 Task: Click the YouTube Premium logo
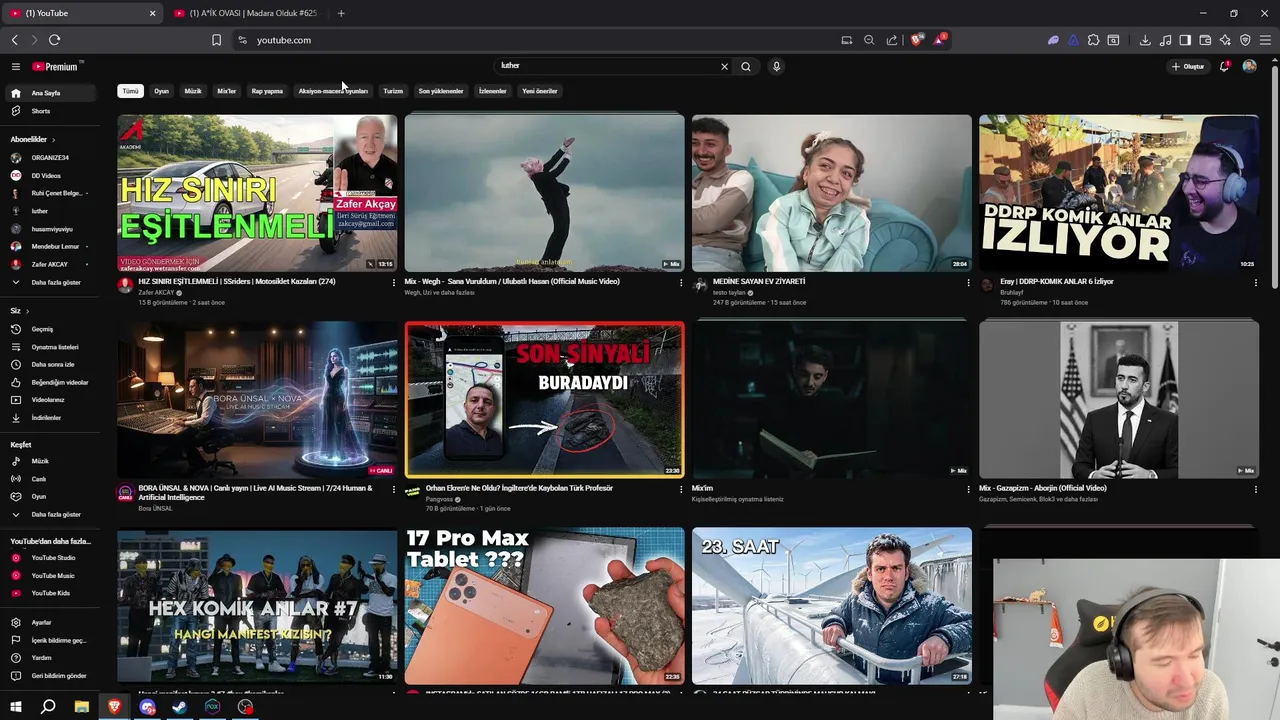56,67
